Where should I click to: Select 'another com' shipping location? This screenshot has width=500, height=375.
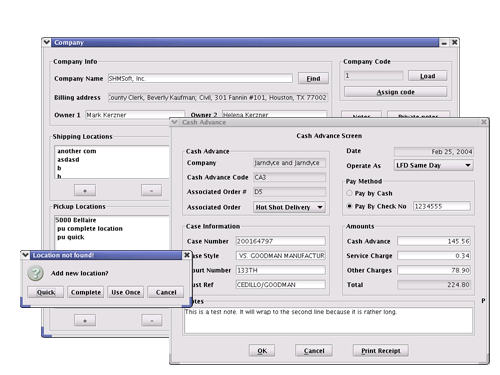tap(77, 151)
